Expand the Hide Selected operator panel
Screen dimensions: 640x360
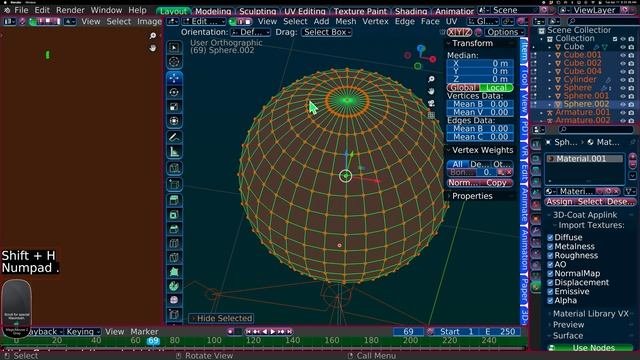click(x=221, y=318)
